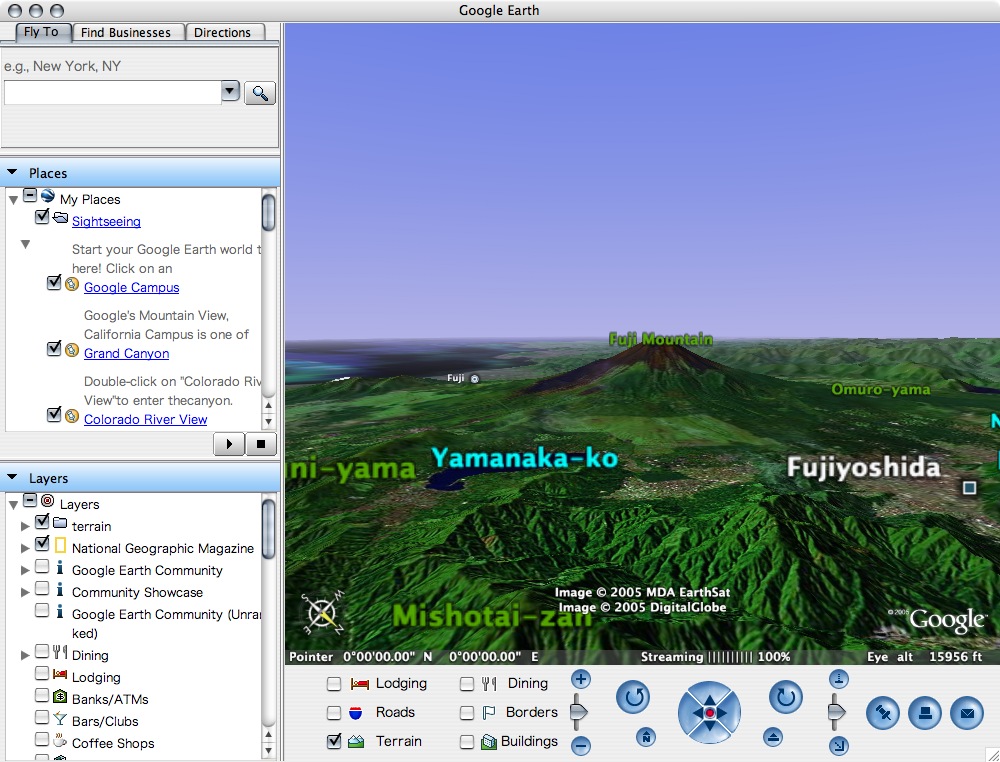Rotate the view counterclockwise
Viewport: 1000px width, 762px height.
633,697
